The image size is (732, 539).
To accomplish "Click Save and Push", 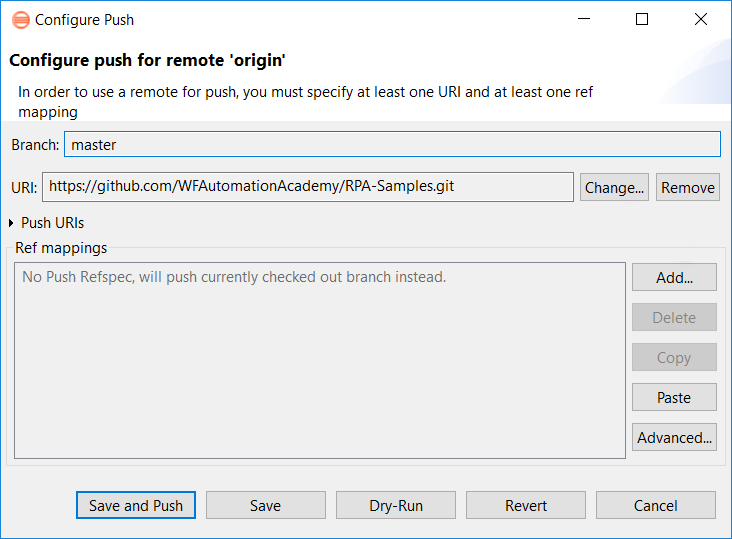I will tap(136, 505).
